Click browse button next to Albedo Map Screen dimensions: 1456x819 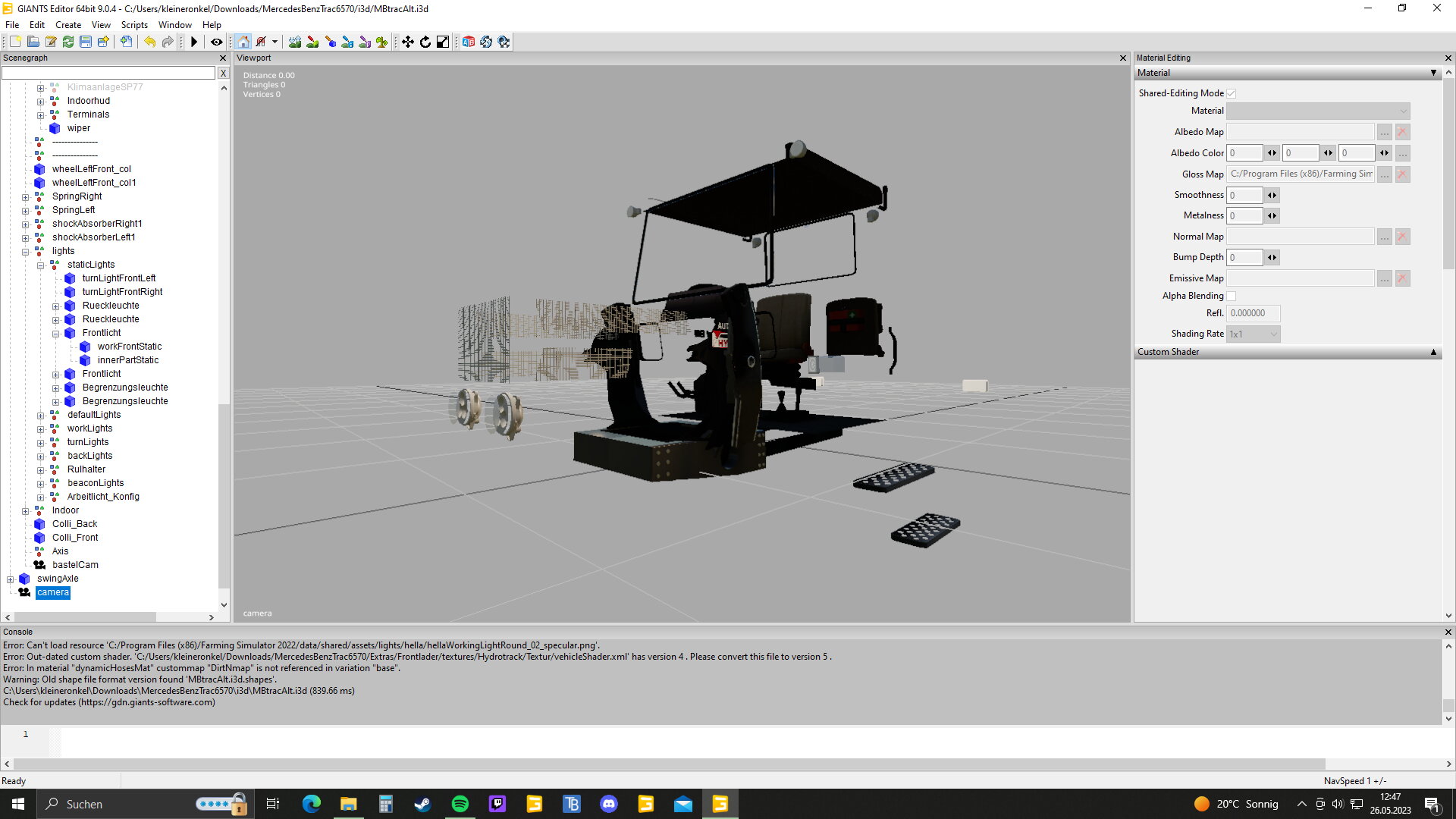click(x=1385, y=132)
